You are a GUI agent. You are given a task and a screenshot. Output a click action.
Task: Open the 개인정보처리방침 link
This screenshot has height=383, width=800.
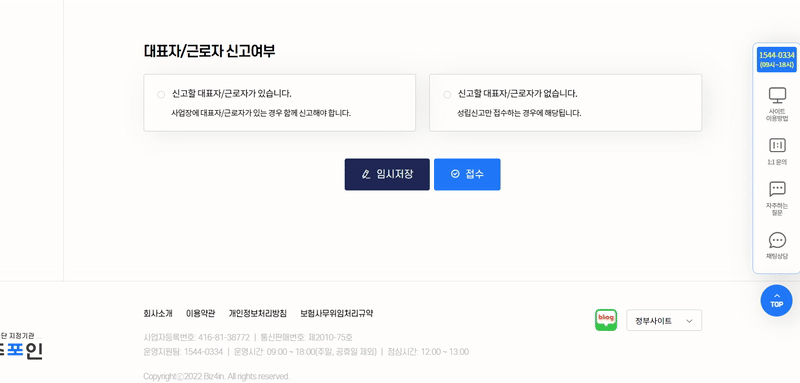tap(257, 313)
